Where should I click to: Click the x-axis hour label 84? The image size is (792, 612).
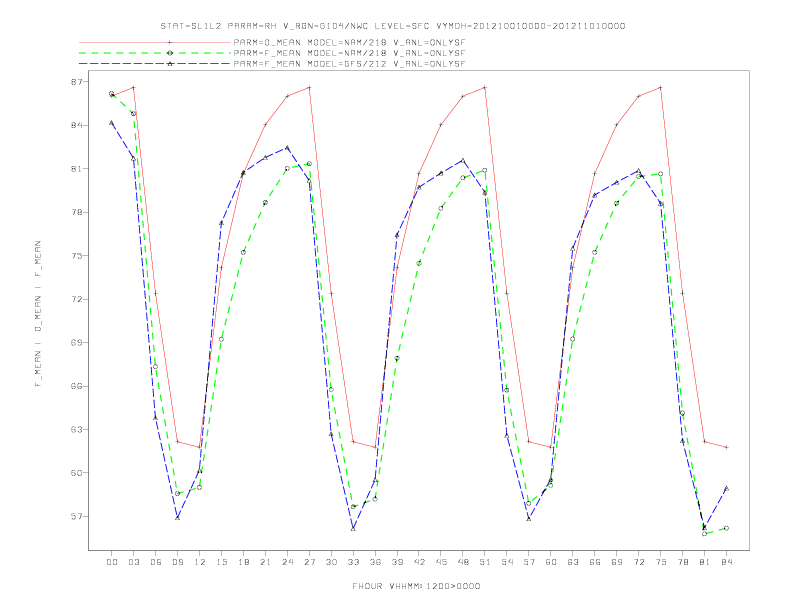coord(727,562)
